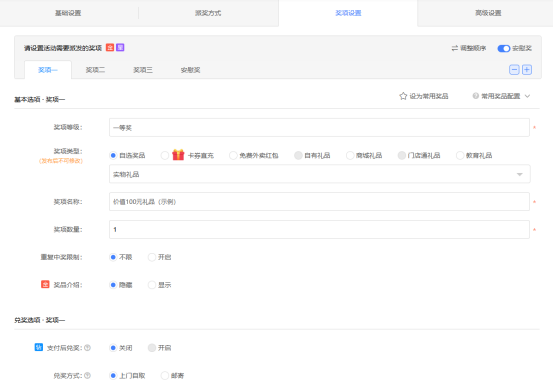The image size is (553, 389).
Task: Focus the 奖项等级 input field
Action: [x=319, y=127]
